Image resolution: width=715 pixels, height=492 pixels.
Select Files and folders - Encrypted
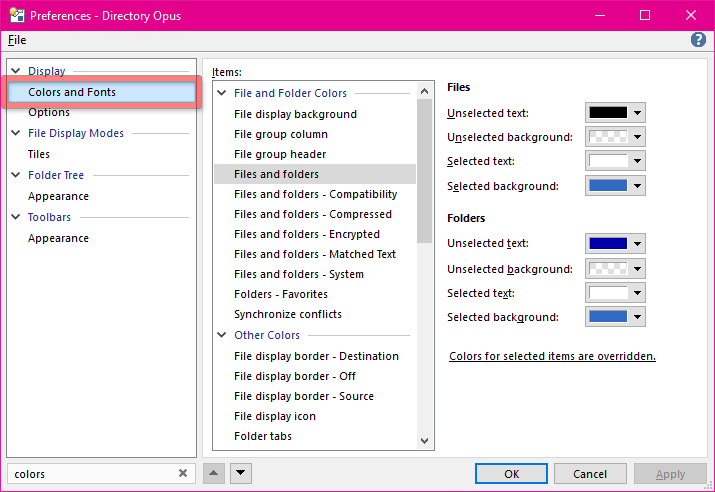(x=315, y=234)
